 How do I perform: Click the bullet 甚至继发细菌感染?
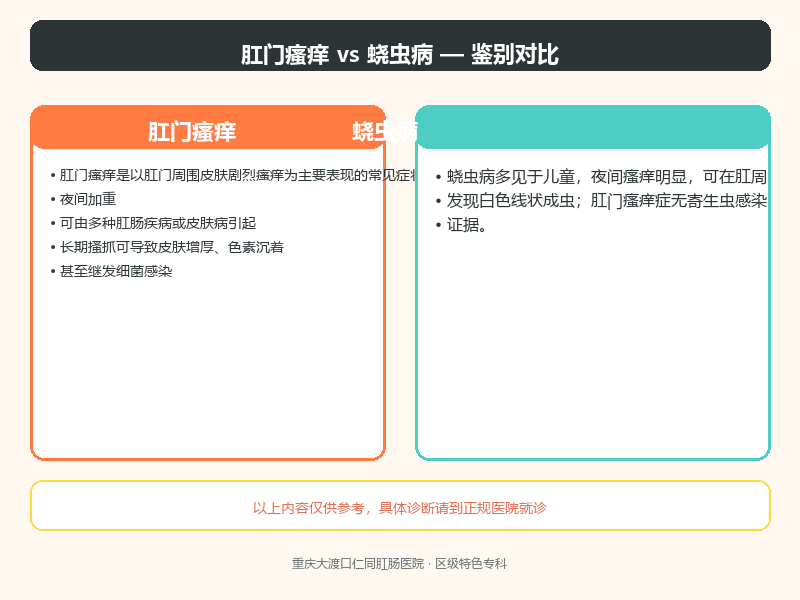pos(111,271)
